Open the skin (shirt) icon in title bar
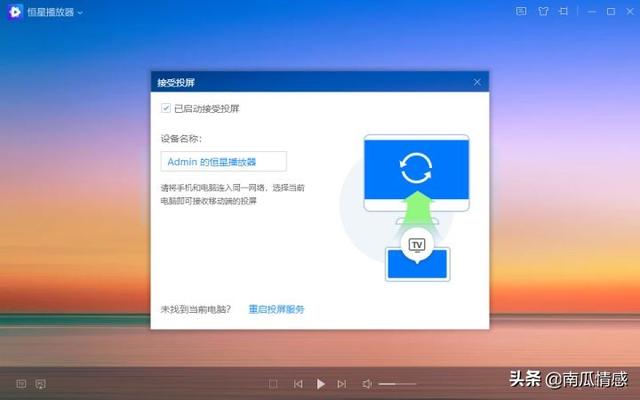 (543, 11)
